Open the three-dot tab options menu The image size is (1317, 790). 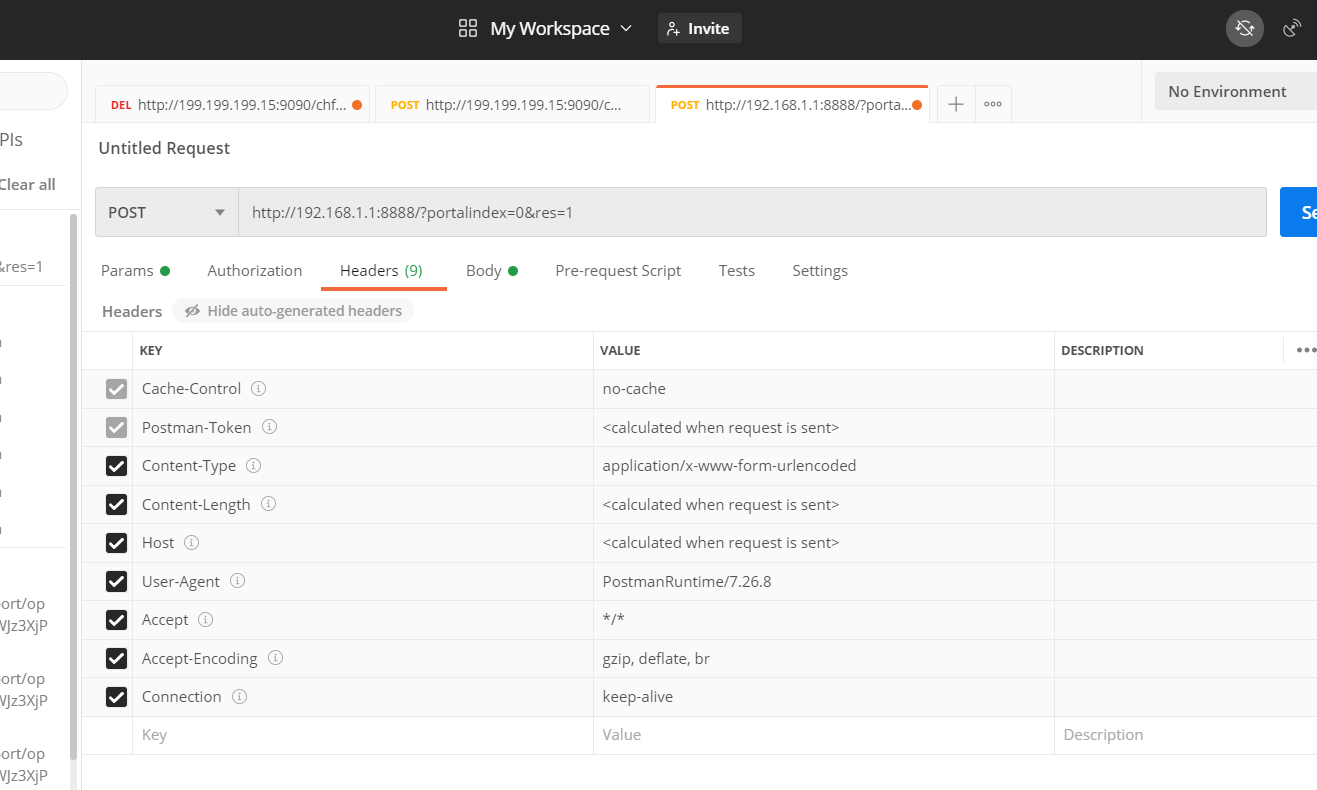[x=993, y=104]
